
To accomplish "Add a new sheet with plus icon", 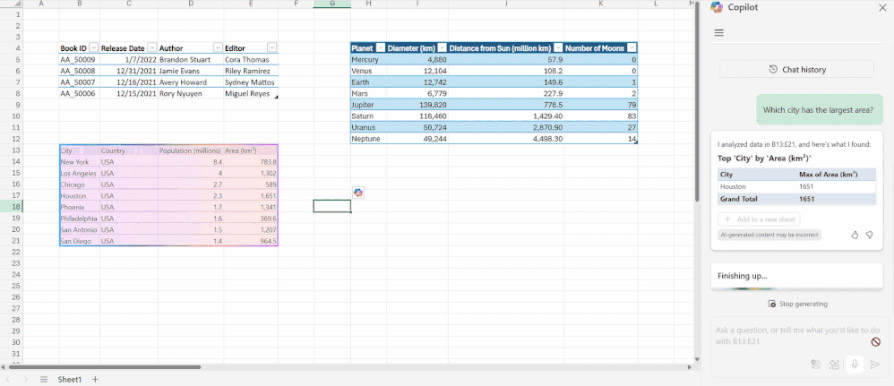I will click(95, 379).
